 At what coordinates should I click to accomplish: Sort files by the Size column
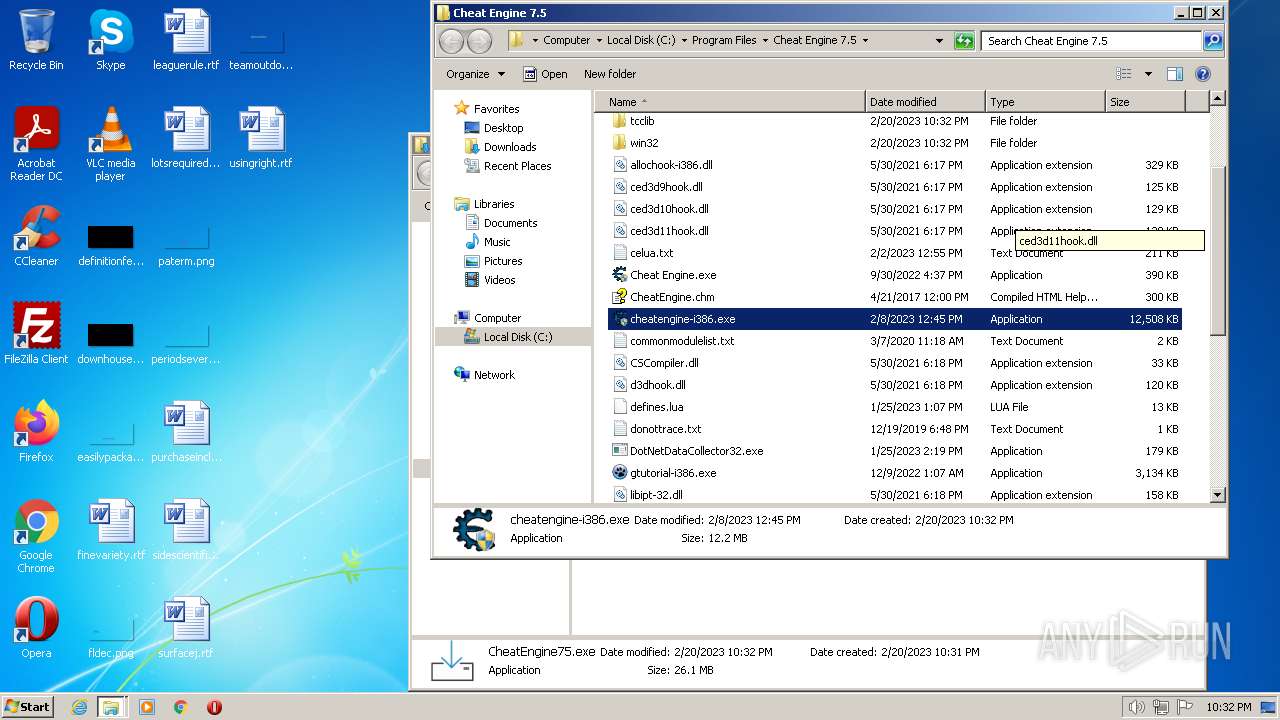pos(1145,102)
